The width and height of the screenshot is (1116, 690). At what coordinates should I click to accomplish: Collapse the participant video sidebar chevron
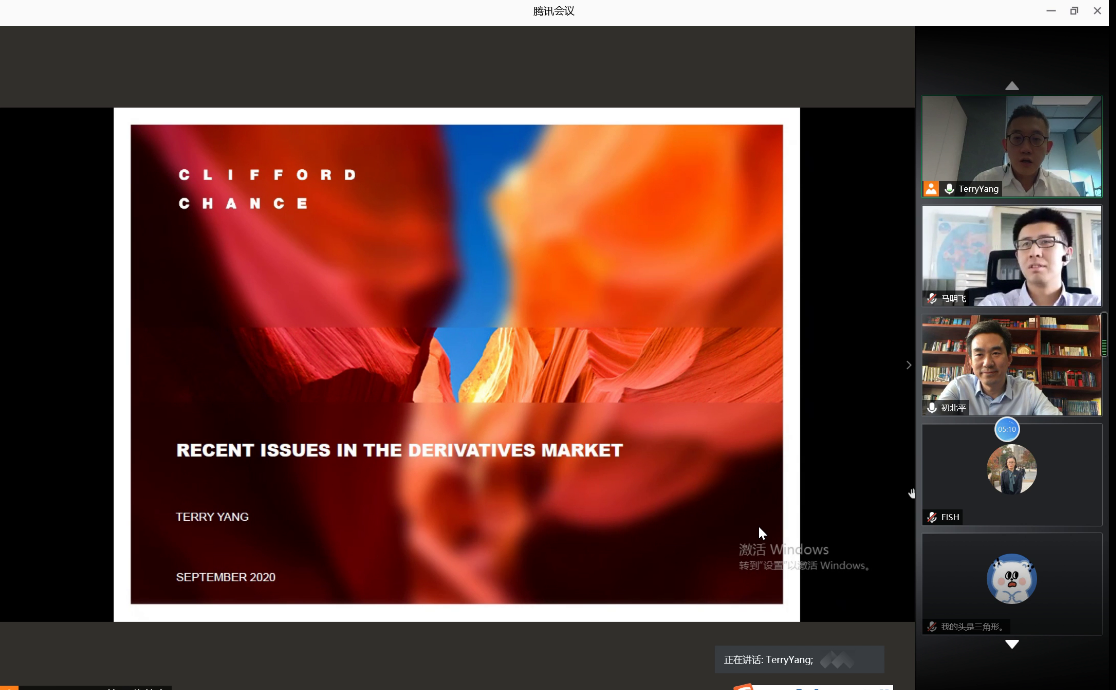(908, 365)
